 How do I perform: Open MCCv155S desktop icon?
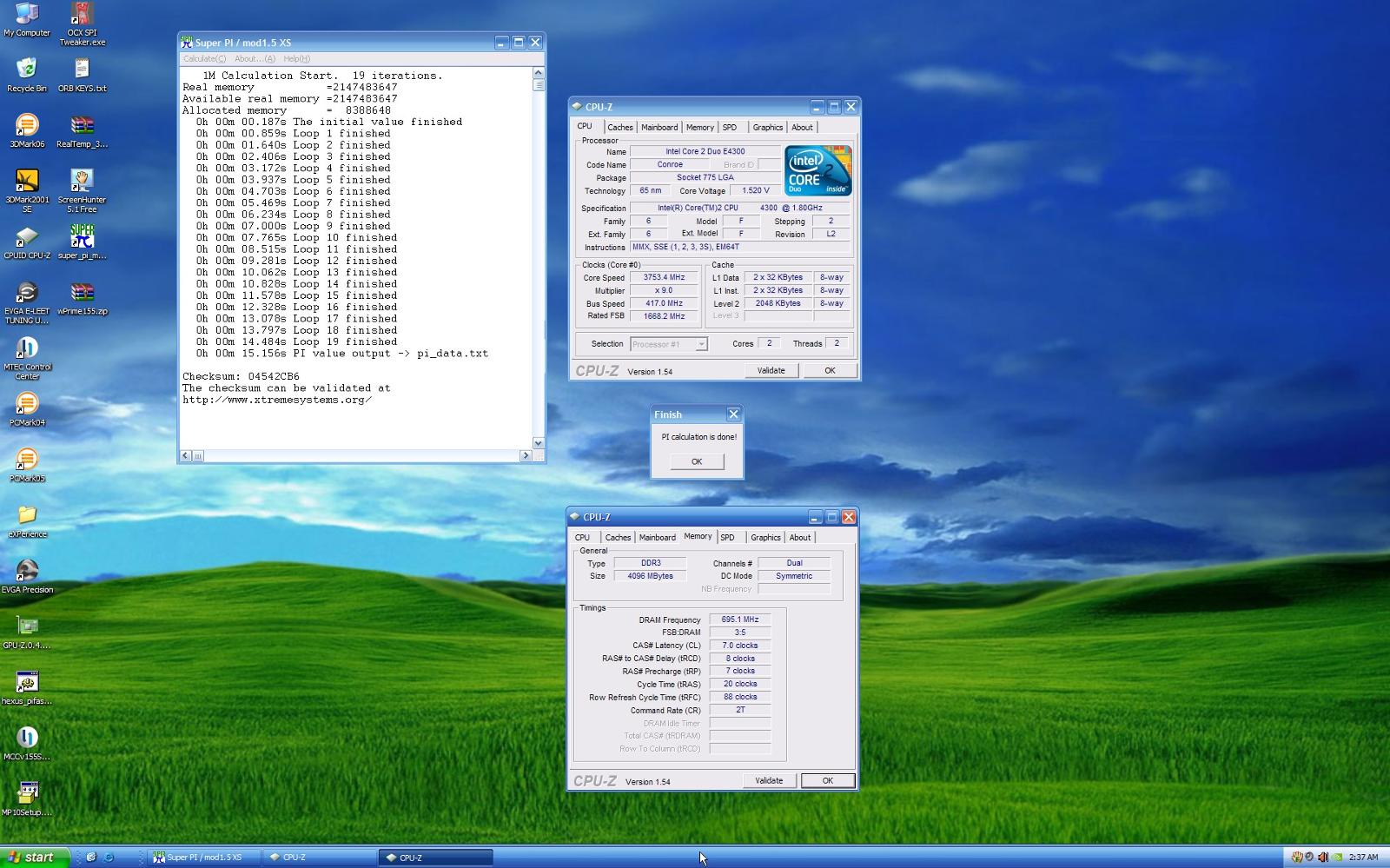click(27, 744)
